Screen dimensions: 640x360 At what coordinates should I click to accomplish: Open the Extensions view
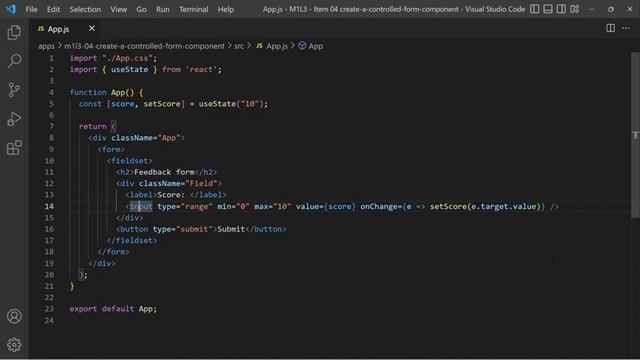tap(14, 147)
